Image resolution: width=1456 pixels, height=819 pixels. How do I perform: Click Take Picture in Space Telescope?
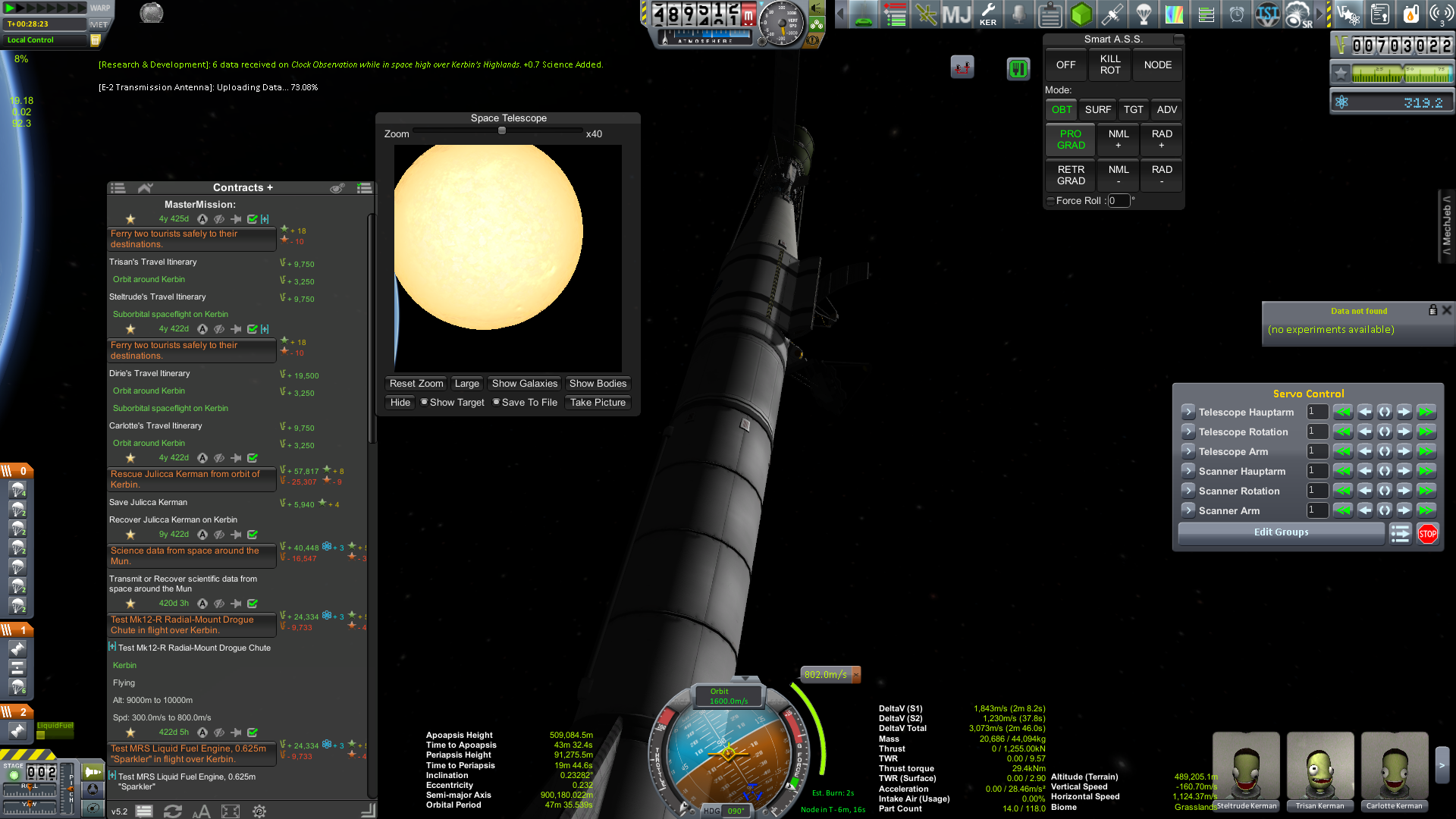point(598,403)
